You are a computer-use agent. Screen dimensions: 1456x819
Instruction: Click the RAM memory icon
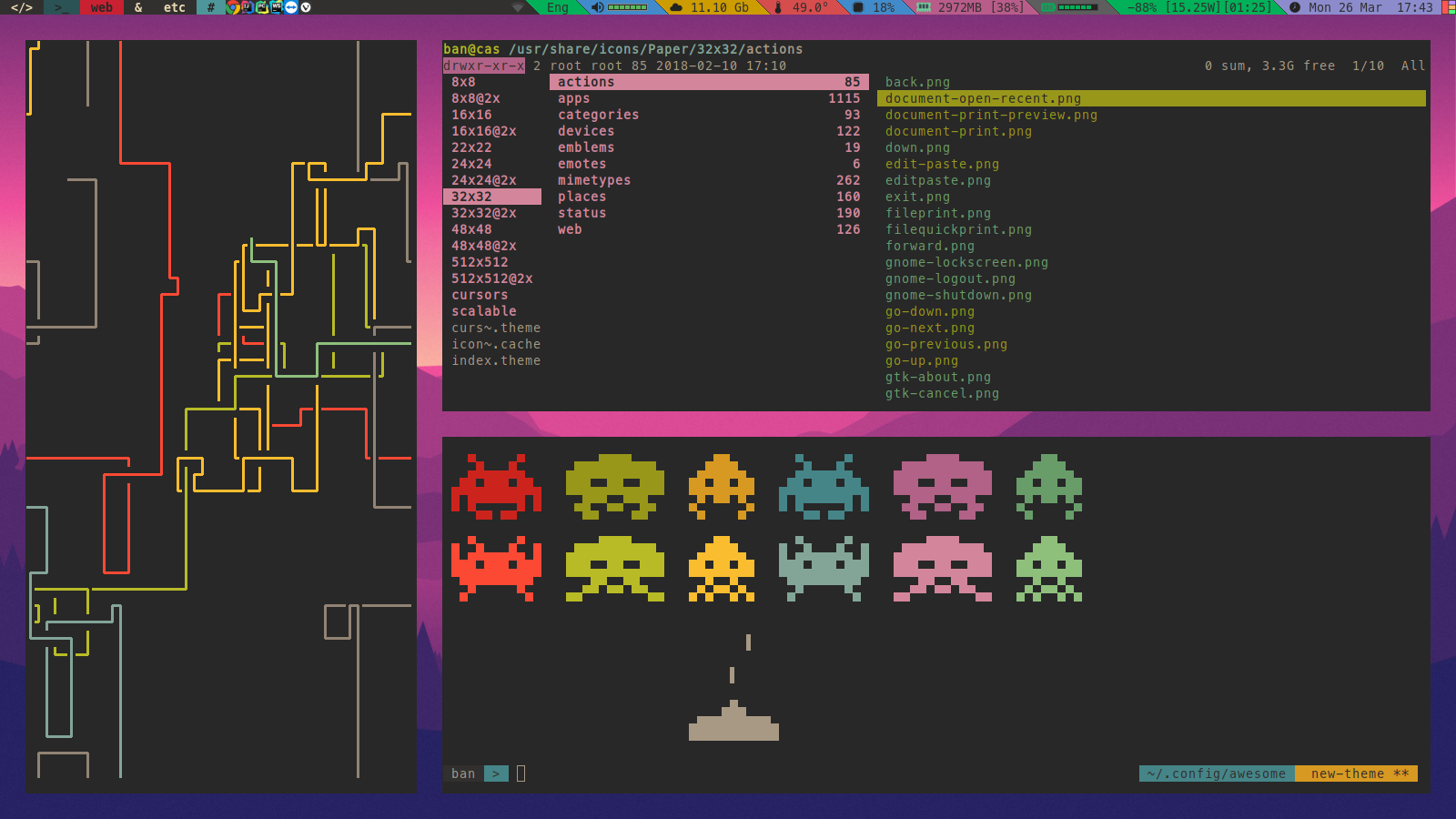[924, 7]
